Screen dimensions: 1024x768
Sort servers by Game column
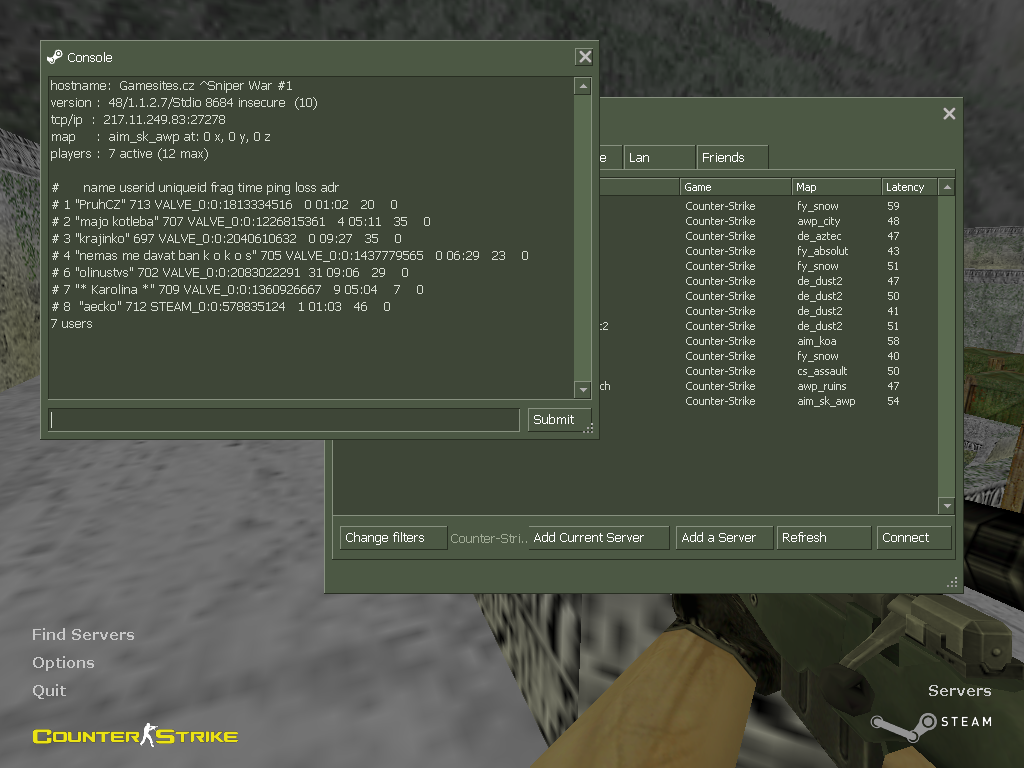point(735,187)
